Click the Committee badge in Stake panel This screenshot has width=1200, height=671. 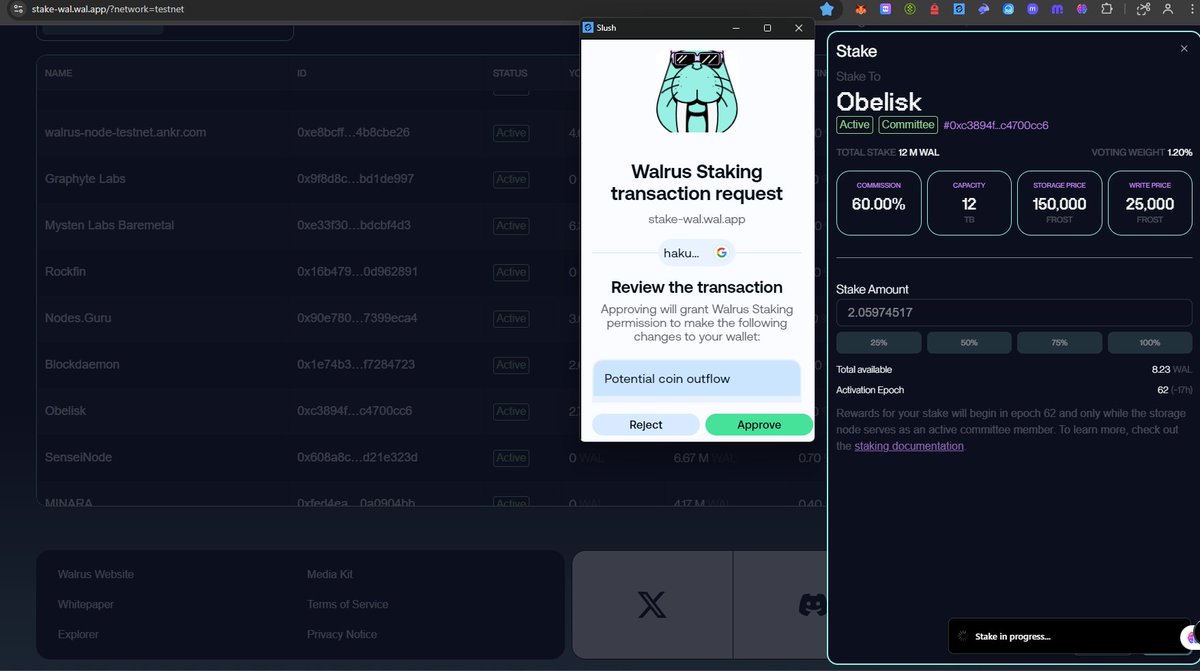(x=908, y=125)
